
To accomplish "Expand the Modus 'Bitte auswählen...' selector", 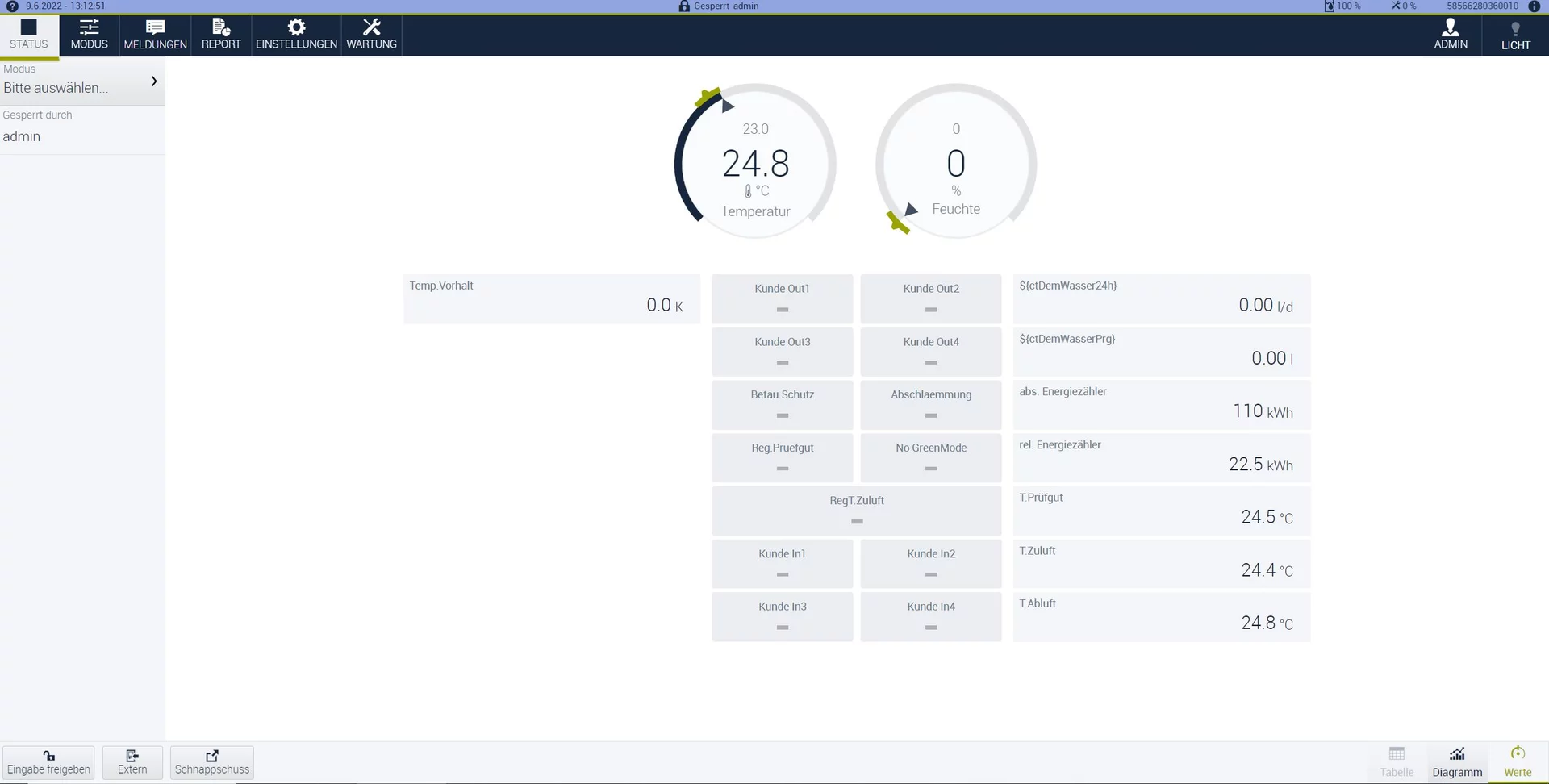I will [81, 81].
